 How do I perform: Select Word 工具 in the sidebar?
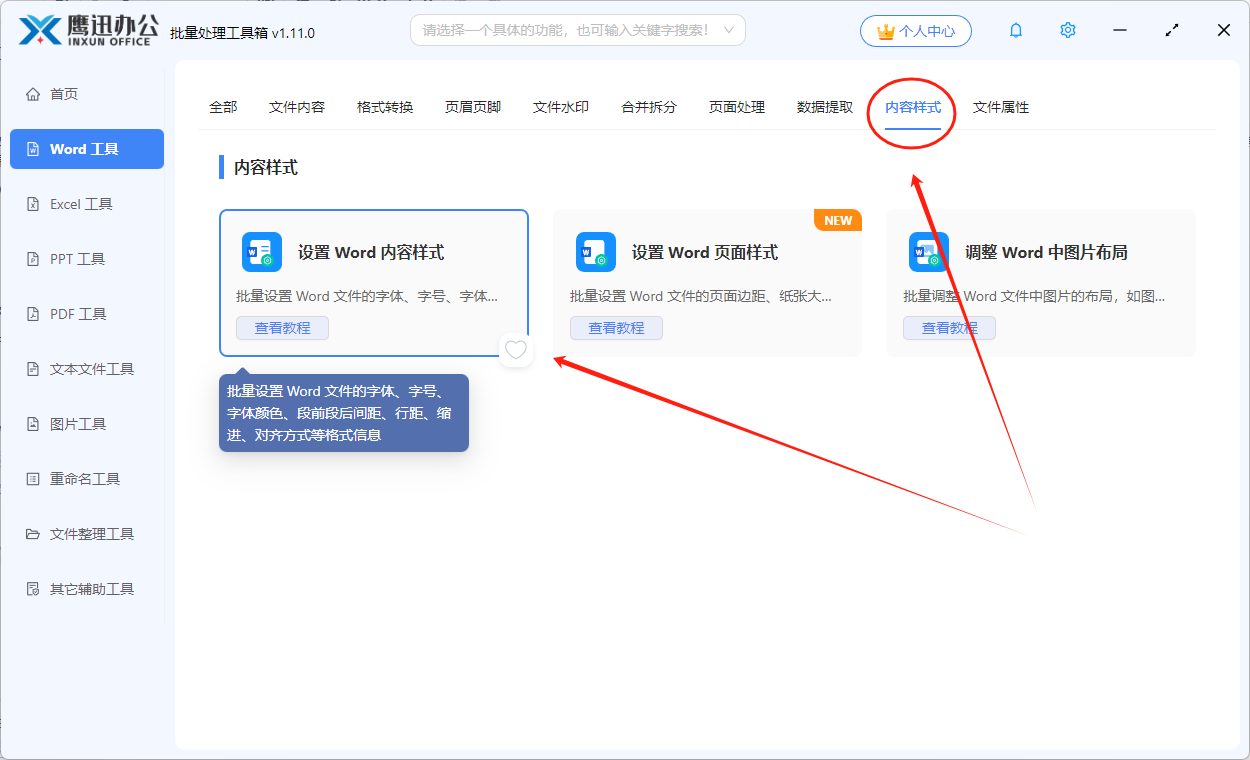[x=87, y=149]
